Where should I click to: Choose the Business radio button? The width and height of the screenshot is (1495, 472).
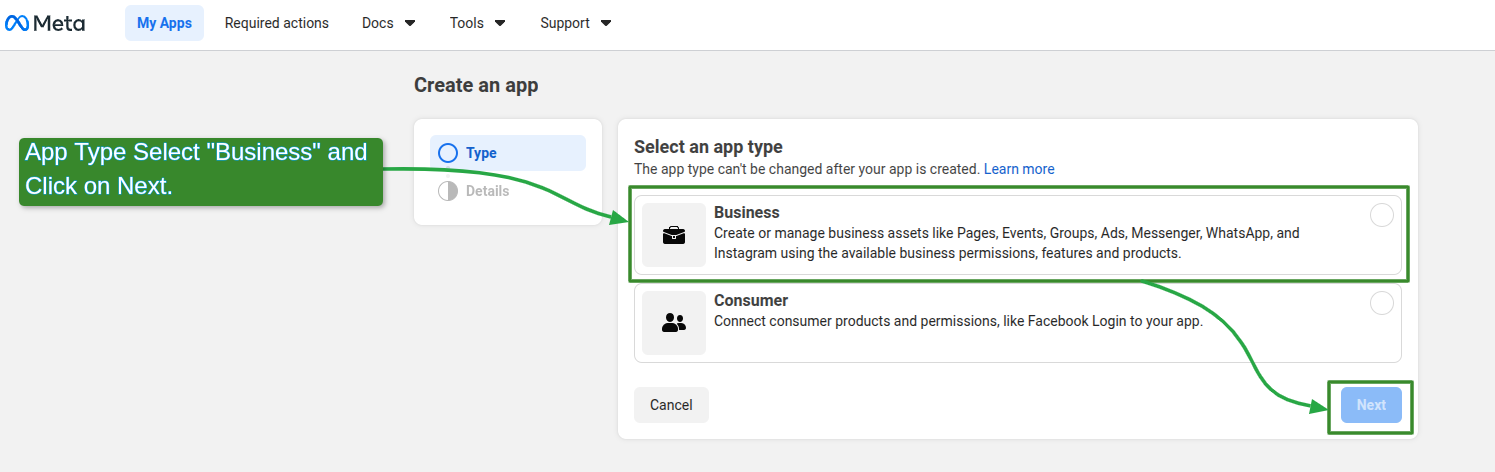[x=1381, y=216]
